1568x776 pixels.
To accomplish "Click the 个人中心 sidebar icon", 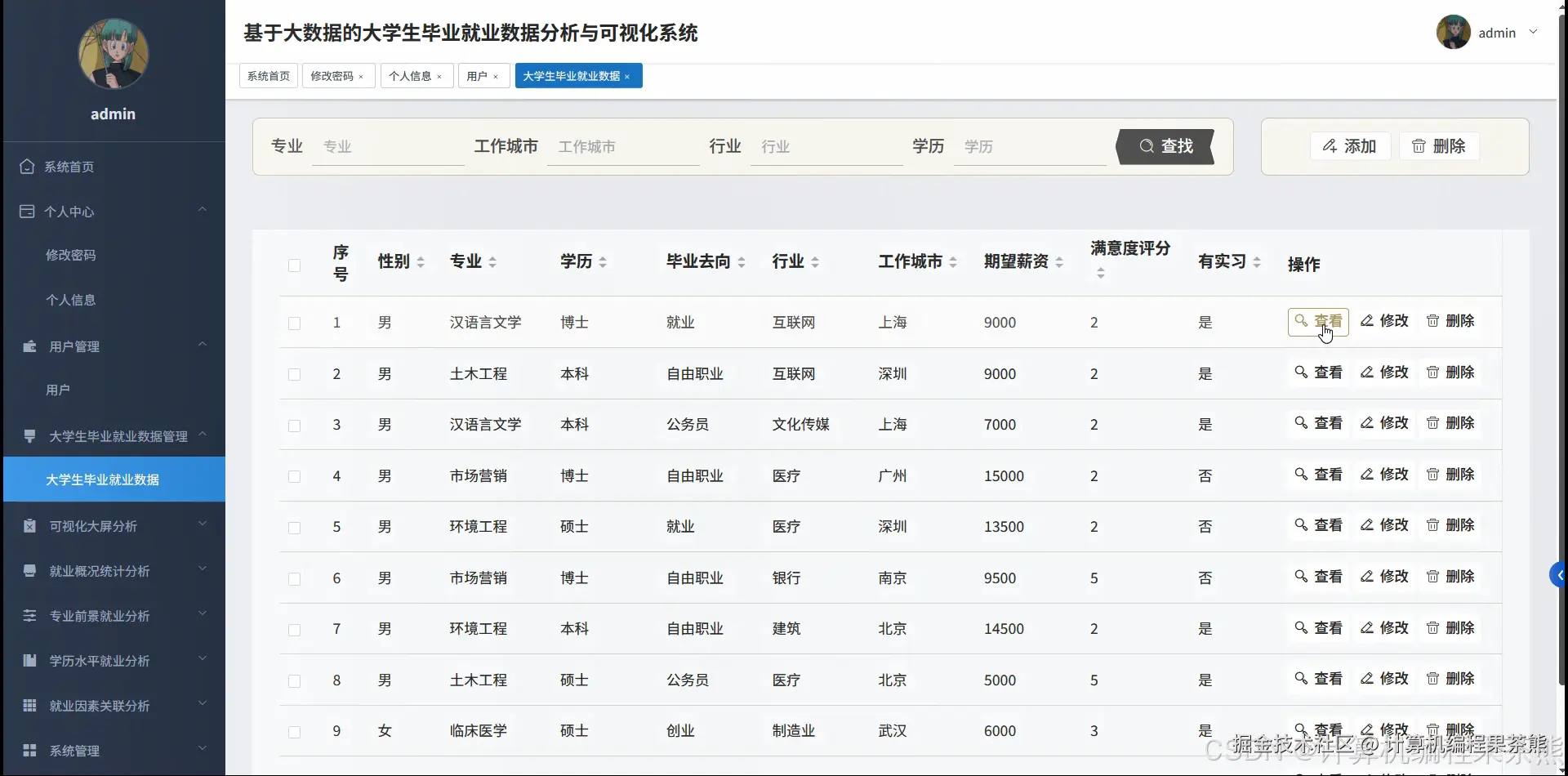I will [x=27, y=212].
